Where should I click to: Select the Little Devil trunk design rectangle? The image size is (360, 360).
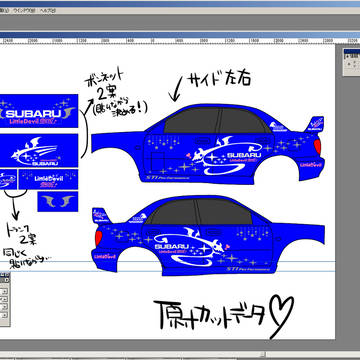point(48,179)
